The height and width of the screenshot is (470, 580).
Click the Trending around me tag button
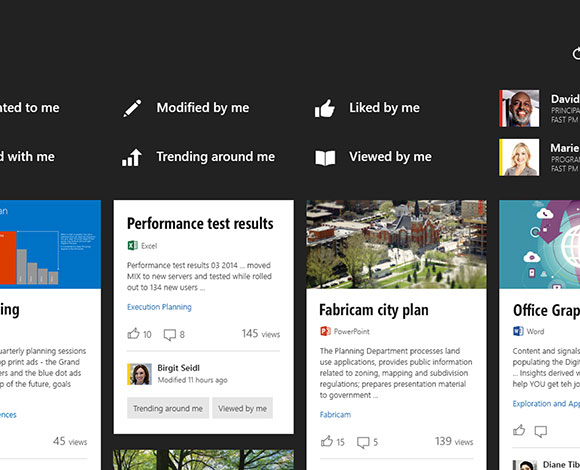point(168,408)
